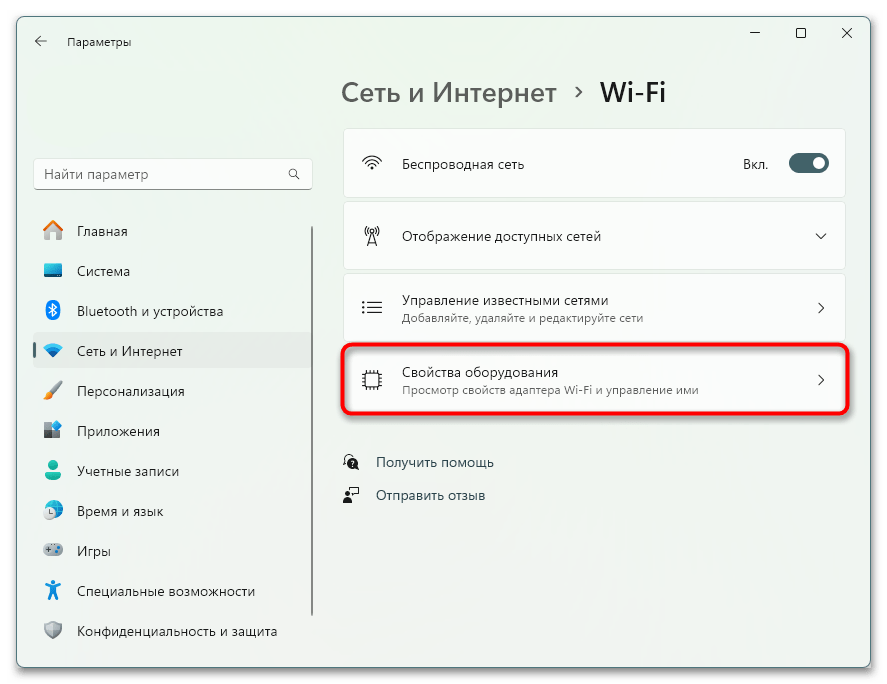Click text Просмотр свойств адаптера Wi-Fi

tap(497, 390)
